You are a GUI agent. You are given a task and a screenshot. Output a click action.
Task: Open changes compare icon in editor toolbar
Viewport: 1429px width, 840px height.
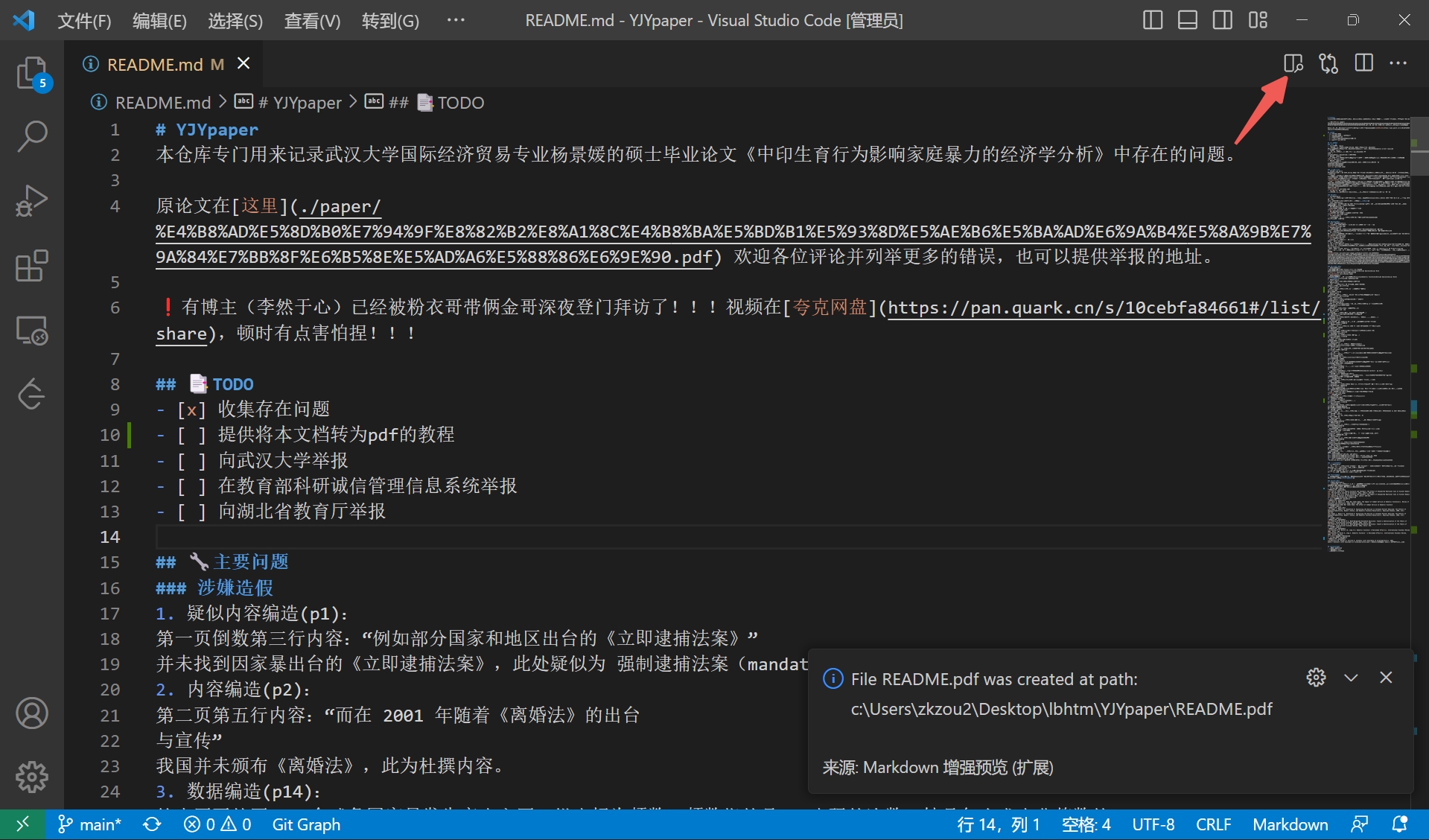coord(1328,64)
